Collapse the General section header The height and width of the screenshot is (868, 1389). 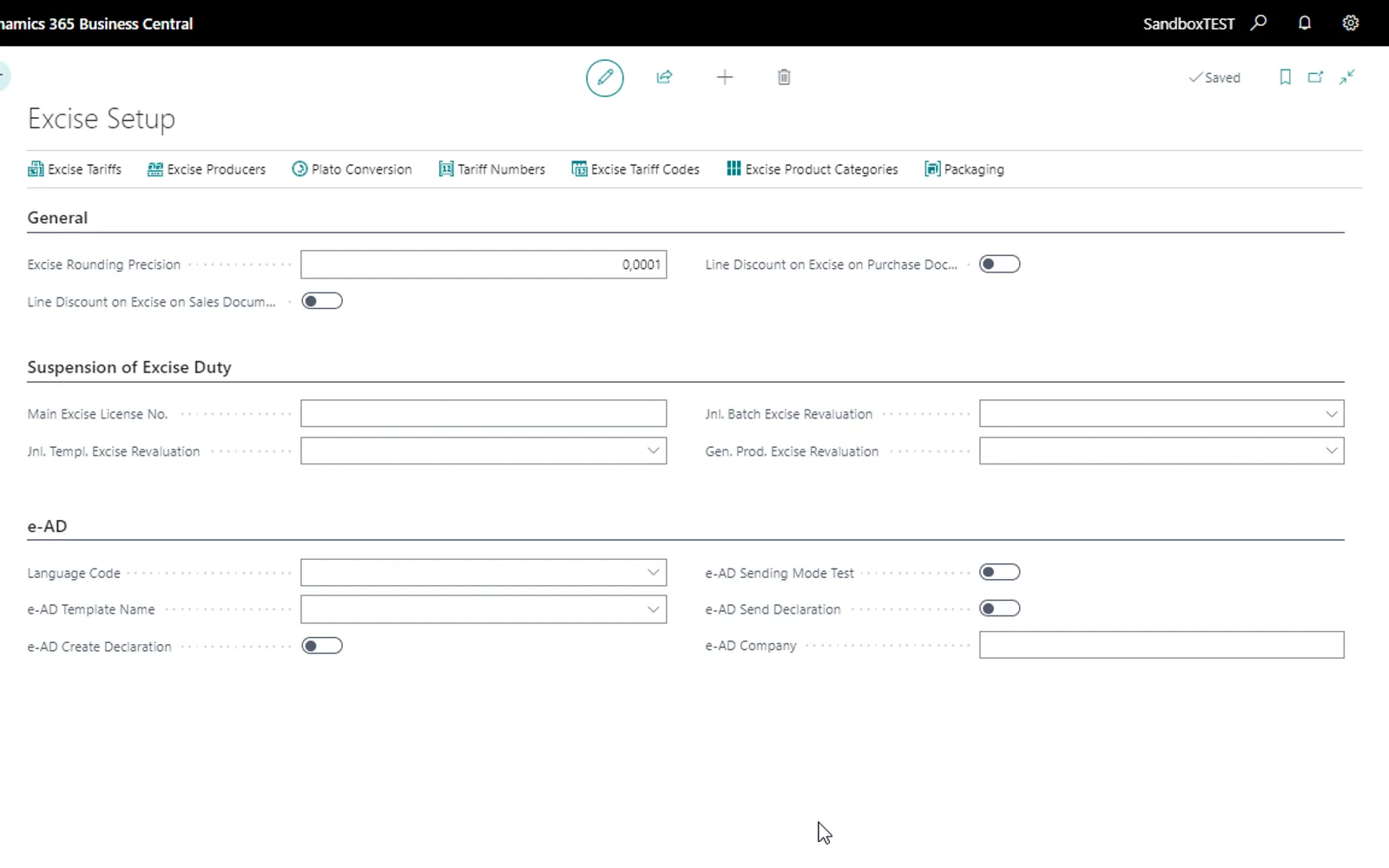click(x=57, y=218)
